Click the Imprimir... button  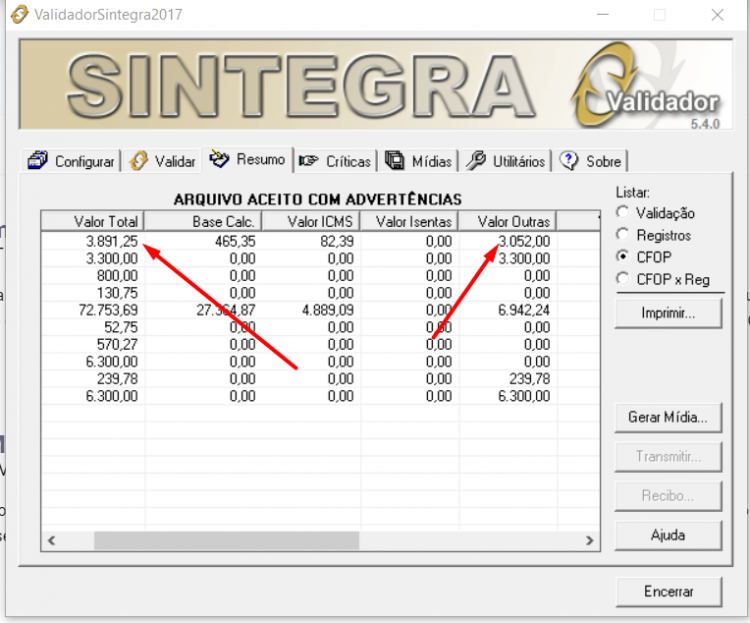[668, 313]
